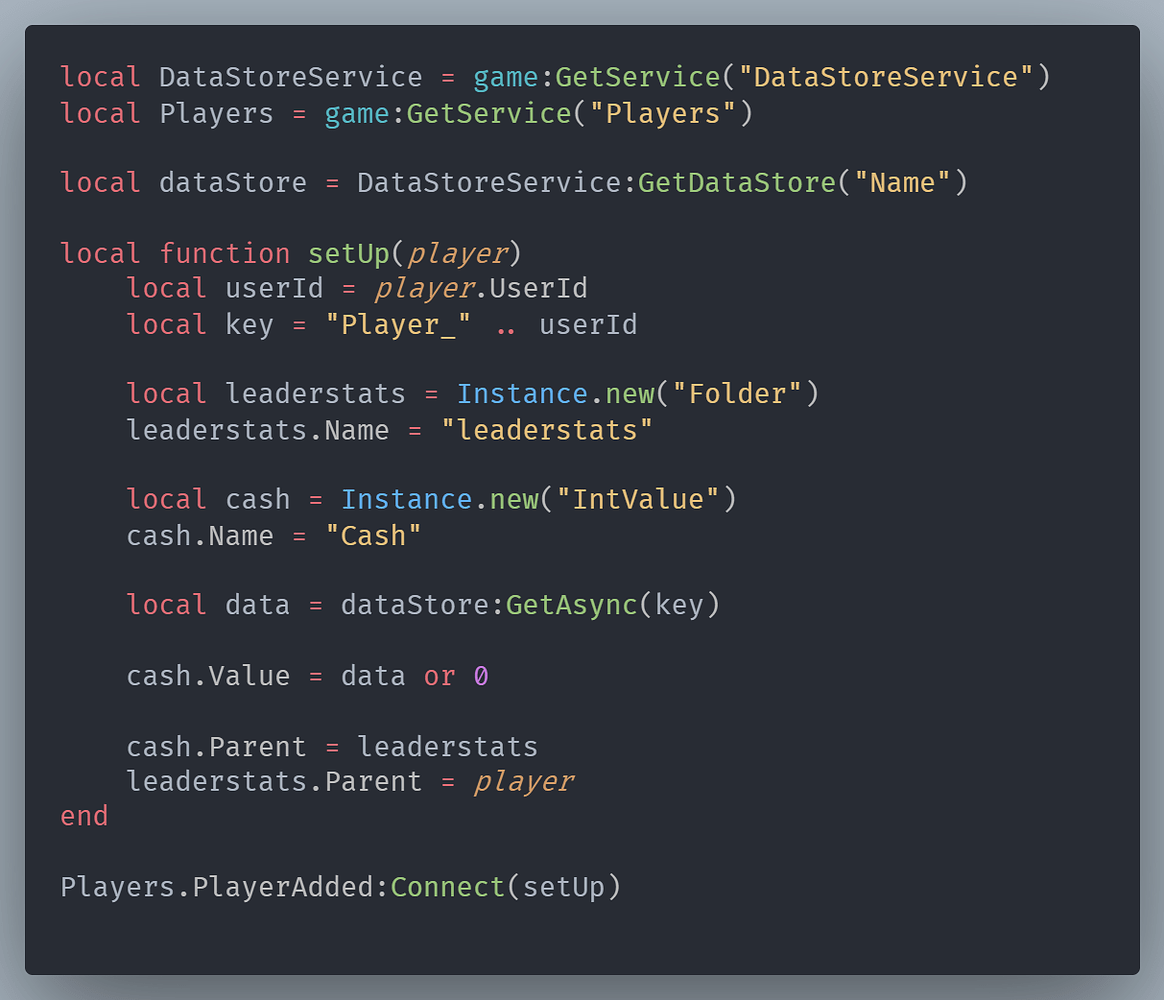
Task: Click the end keyword closing setUp
Action: (x=83, y=816)
